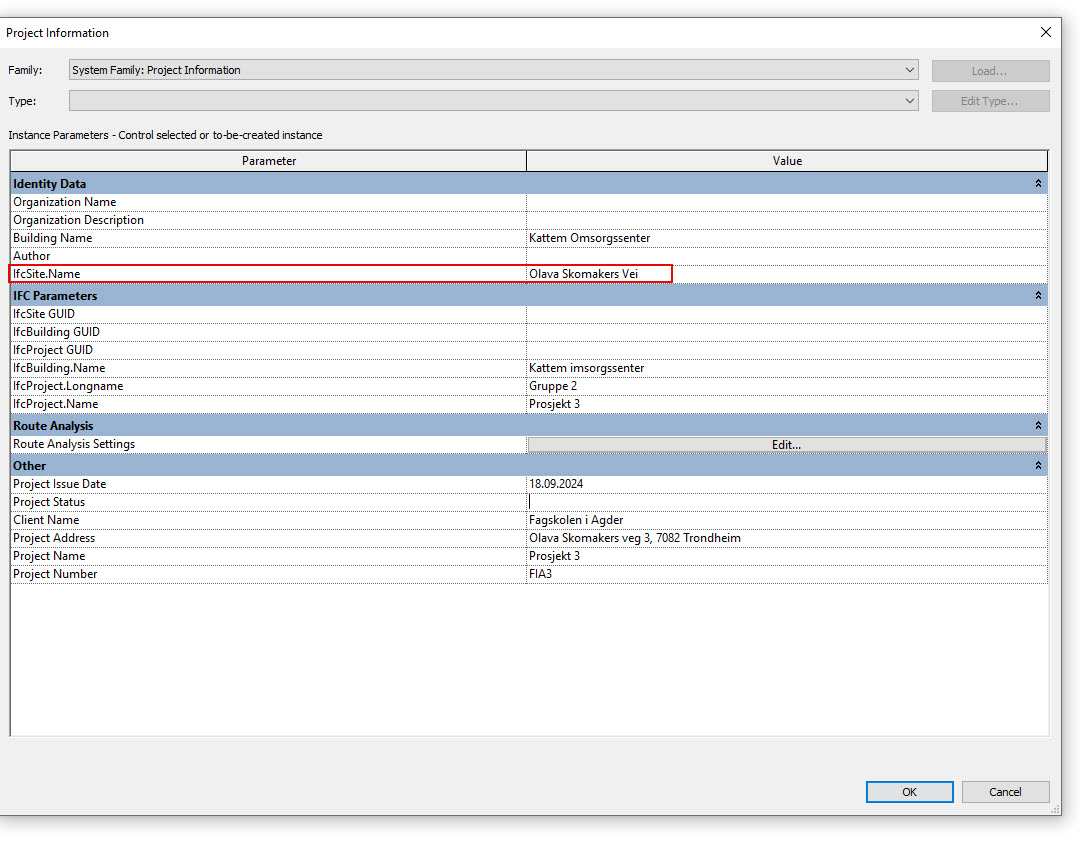Click the Load... button

click(x=990, y=71)
